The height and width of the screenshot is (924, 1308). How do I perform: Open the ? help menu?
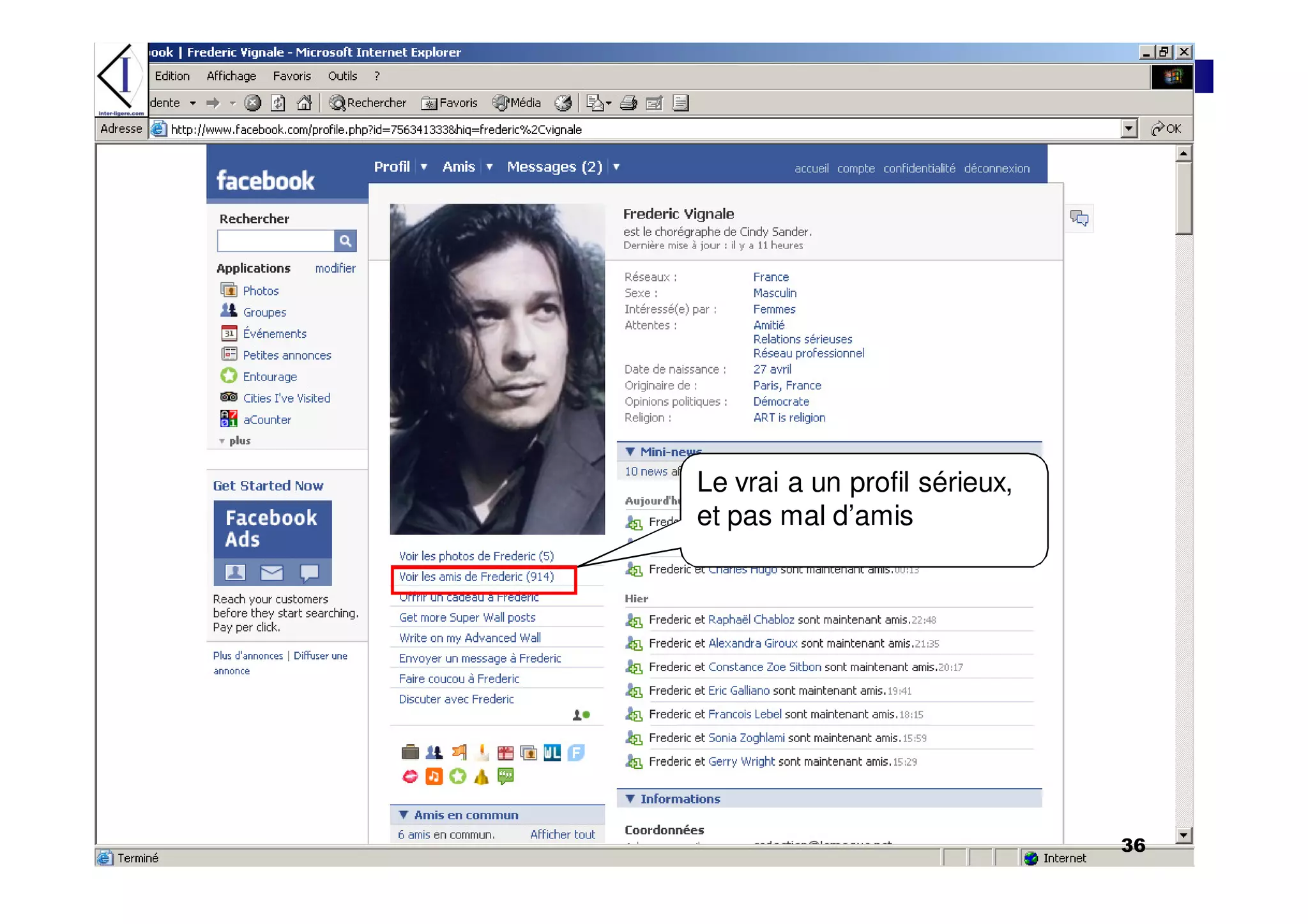tap(377, 76)
